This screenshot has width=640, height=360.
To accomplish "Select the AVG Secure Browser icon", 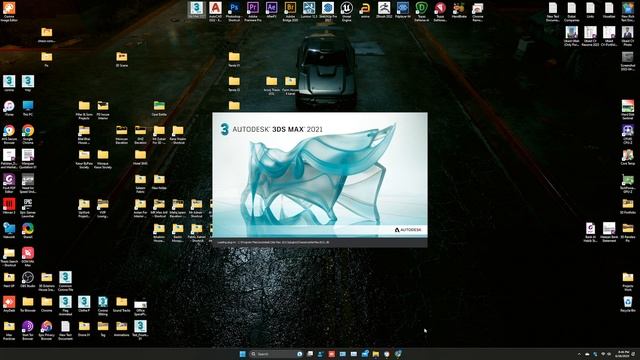I will tap(9, 134).
